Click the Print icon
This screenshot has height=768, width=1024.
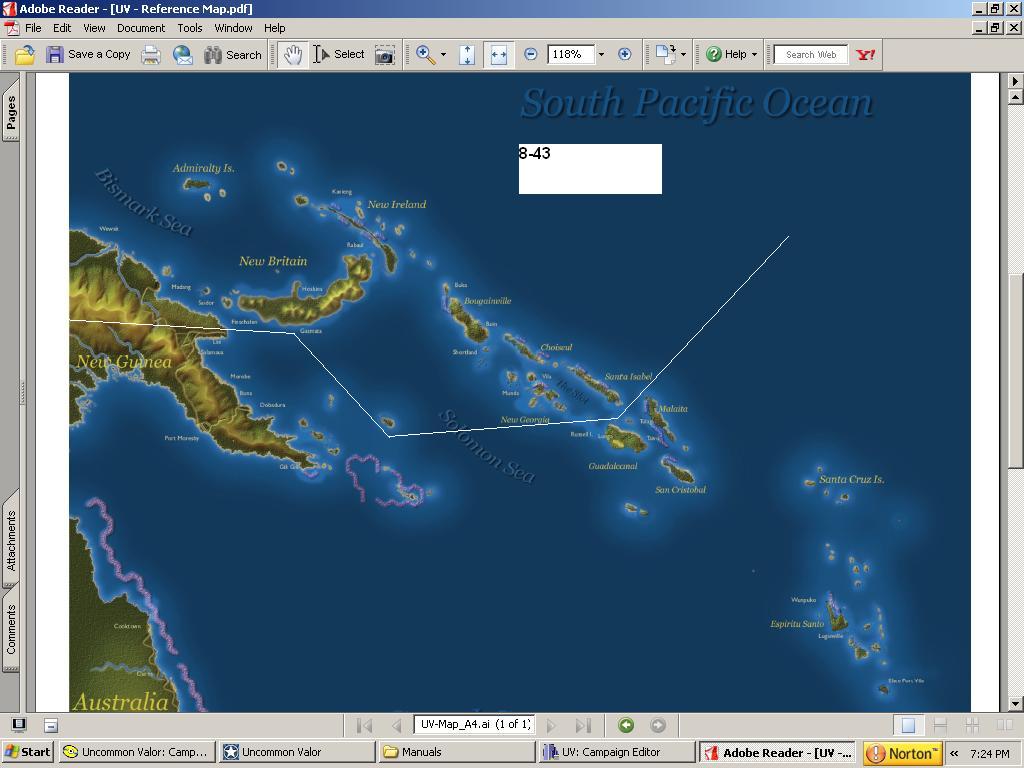click(151, 55)
